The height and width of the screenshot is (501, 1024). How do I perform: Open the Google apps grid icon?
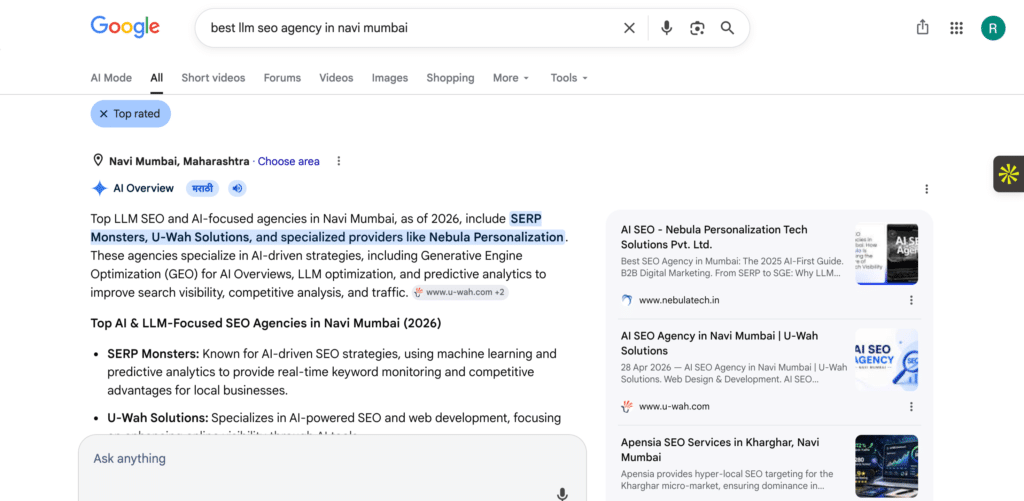[x=956, y=28]
